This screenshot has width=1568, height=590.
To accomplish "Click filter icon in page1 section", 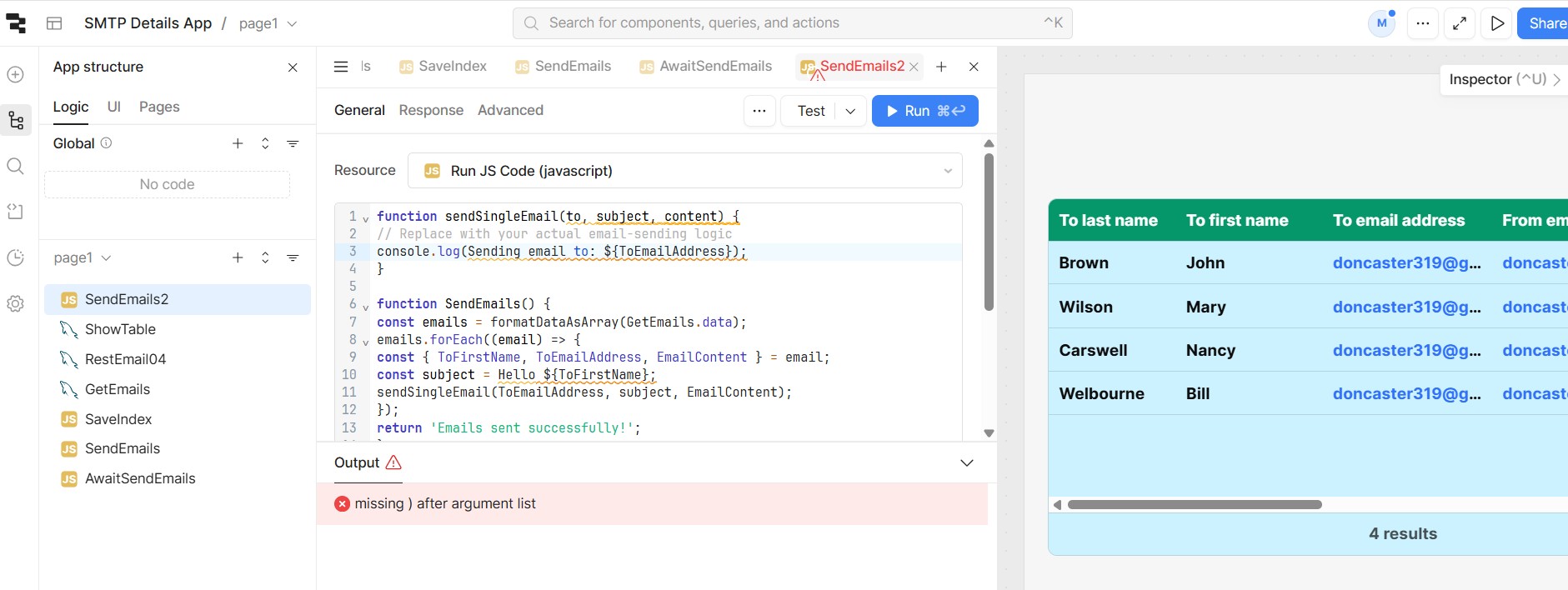I will click(x=293, y=258).
